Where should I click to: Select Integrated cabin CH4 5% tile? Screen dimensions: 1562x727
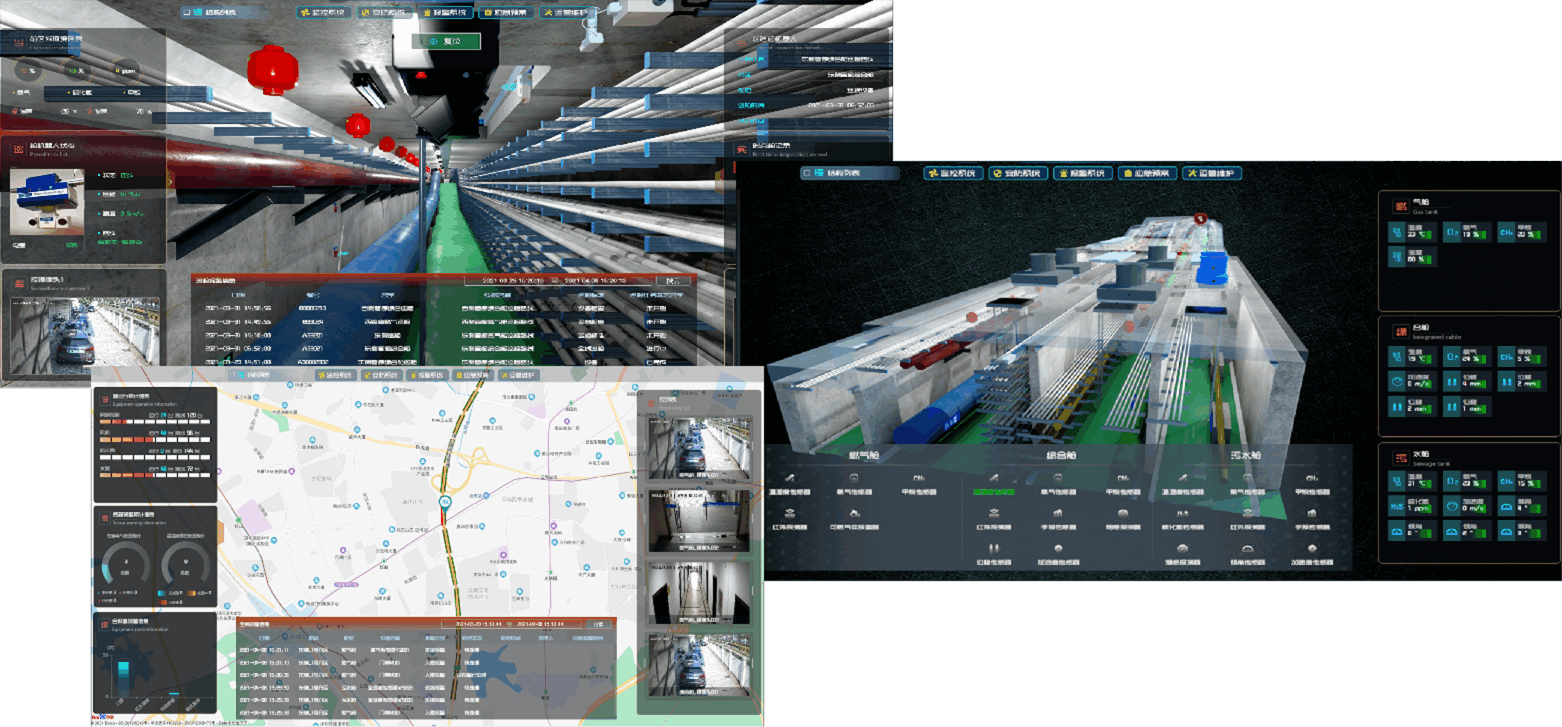click(x=1520, y=356)
